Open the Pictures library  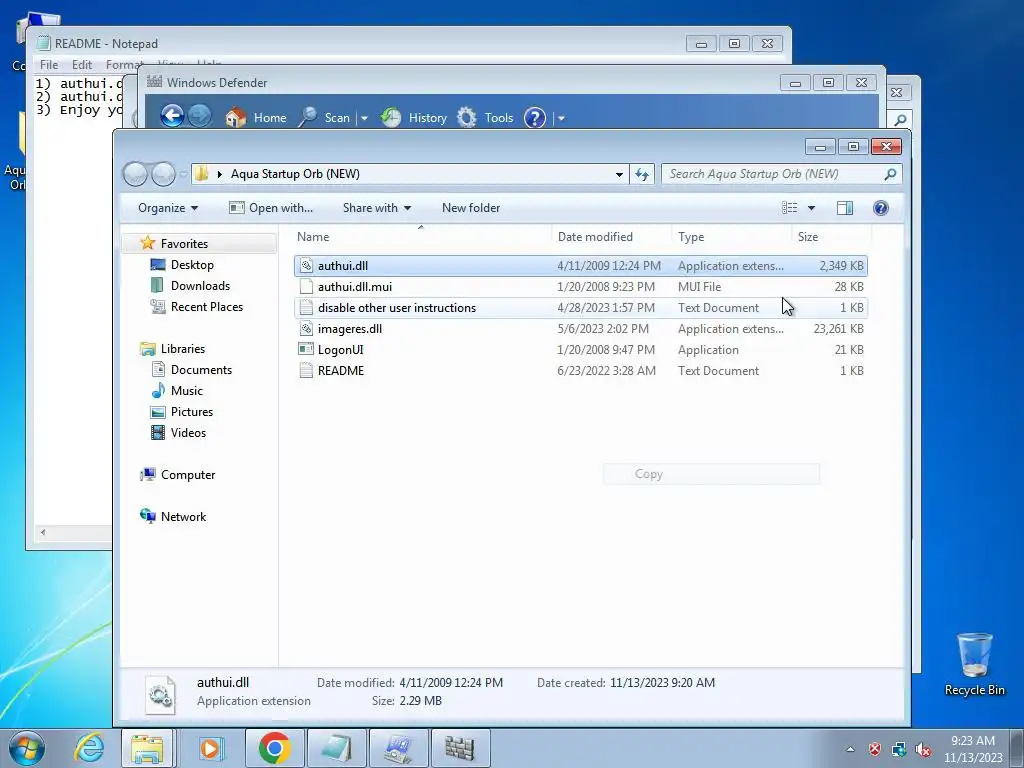(x=191, y=411)
